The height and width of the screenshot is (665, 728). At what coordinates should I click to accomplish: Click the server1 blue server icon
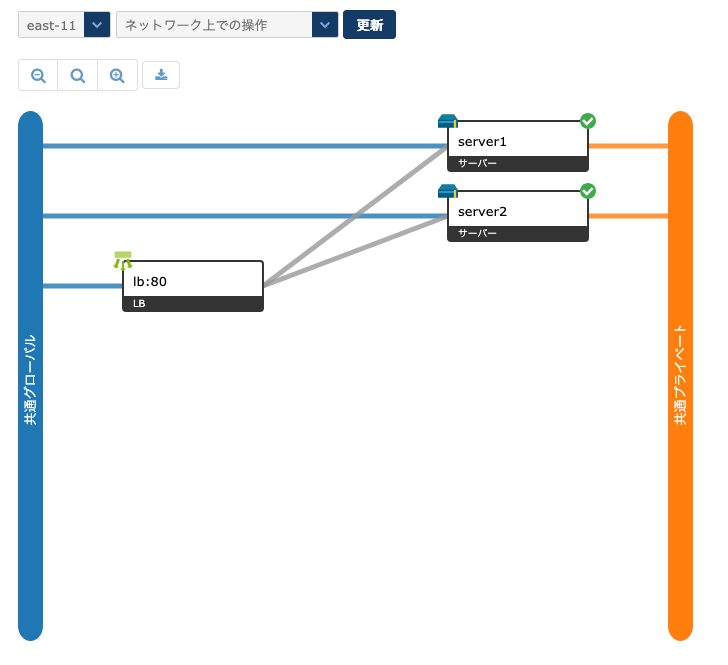(447, 121)
